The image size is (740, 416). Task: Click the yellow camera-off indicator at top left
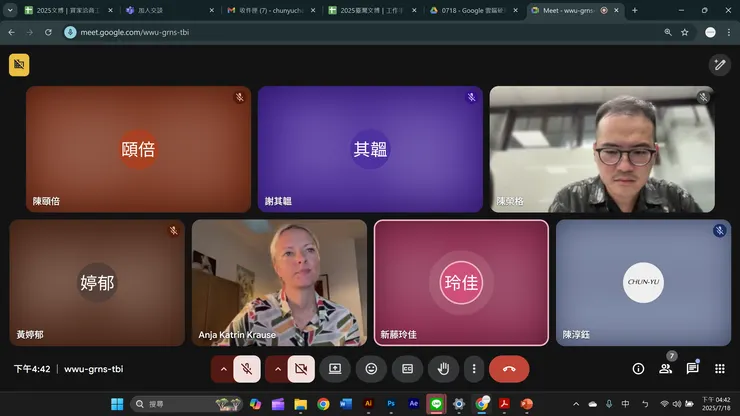[19, 65]
